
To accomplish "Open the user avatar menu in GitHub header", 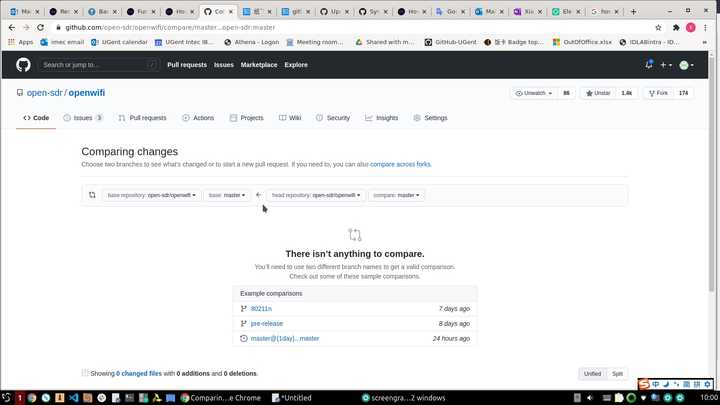I will (x=686, y=65).
